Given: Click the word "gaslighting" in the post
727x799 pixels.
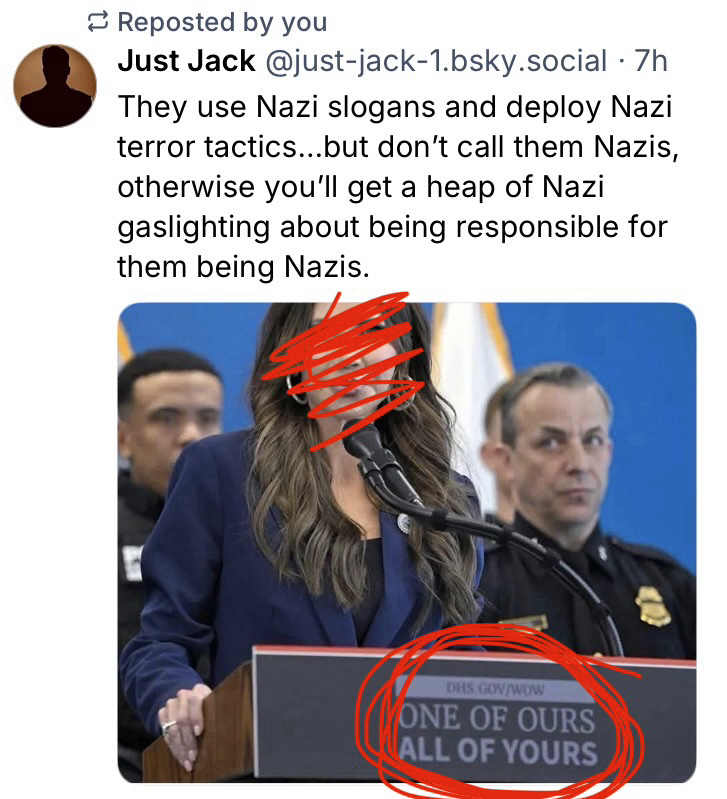Looking at the screenshot, I should point(194,227).
